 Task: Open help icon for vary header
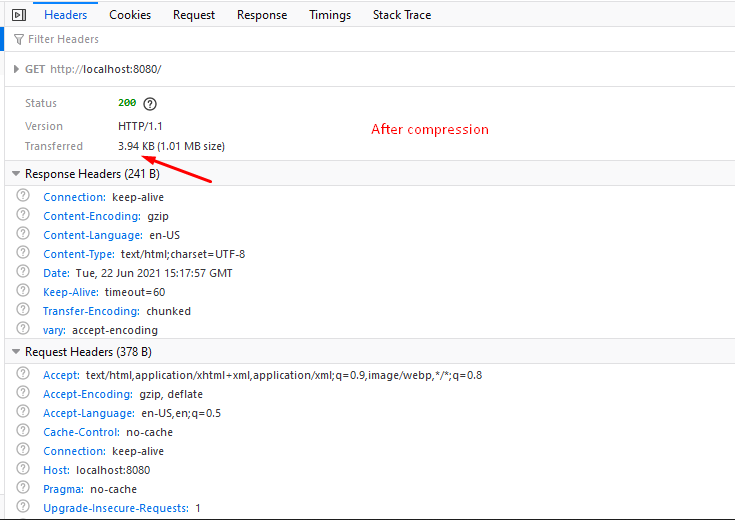(22, 328)
